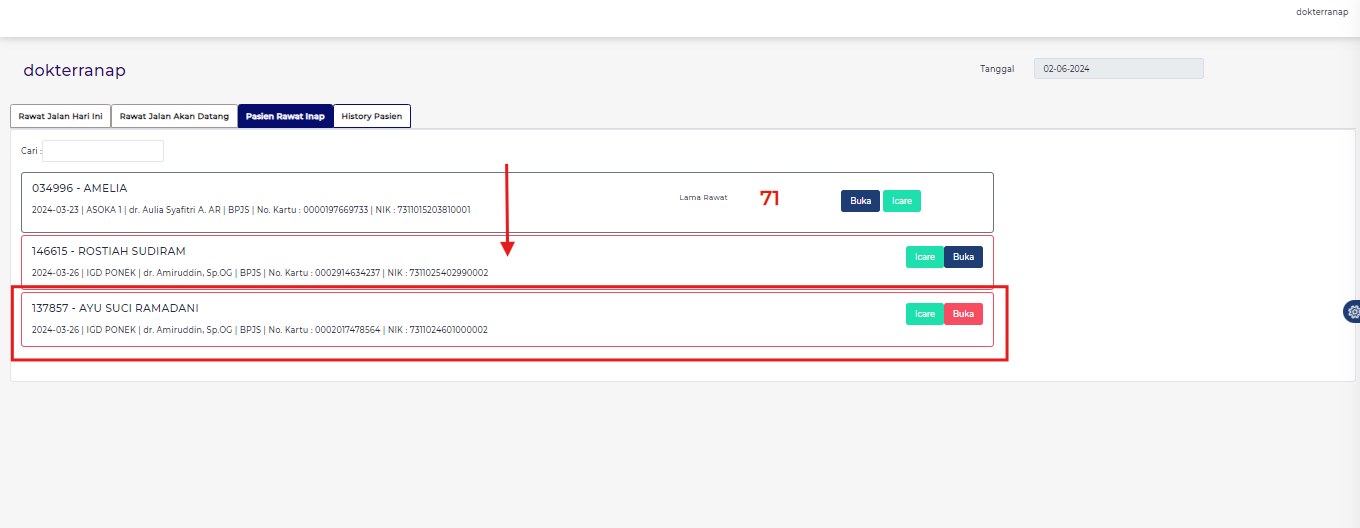Click the dokterranap username at top right
Screen dimensions: 1360x528
click(x=1321, y=12)
